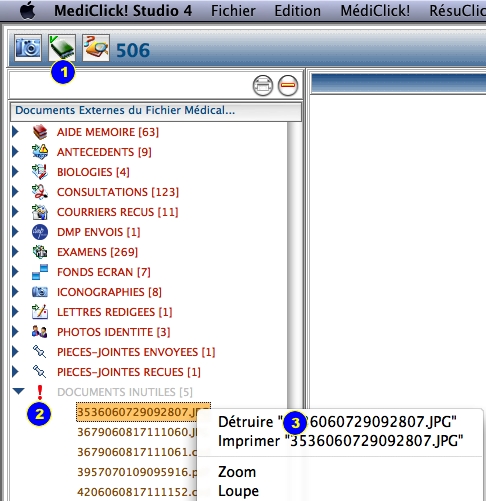Select file starting 3957070109095916
Image resolution: width=486 pixels, height=501 pixels.
point(137,472)
